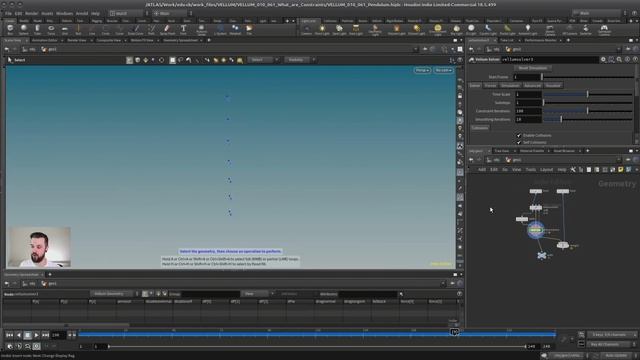Image resolution: width=640 pixels, height=360 pixels.
Task: Click the Constraint Iterations slider
Action: click(587, 111)
